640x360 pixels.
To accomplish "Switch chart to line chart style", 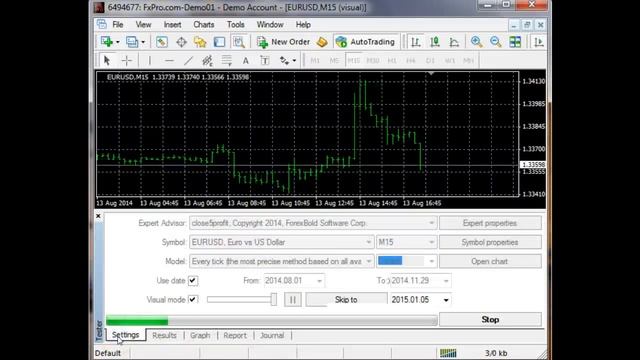I will (x=454, y=42).
